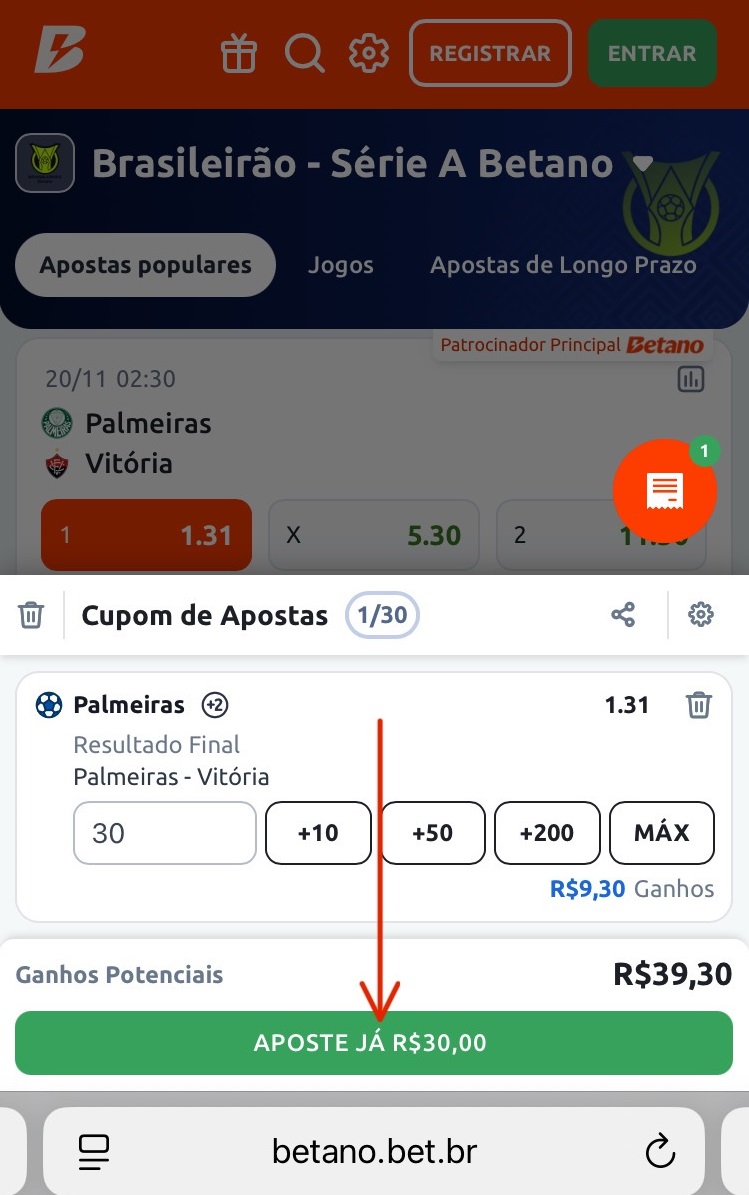
Task: Open the gift promotions icon
Action: 238,53
